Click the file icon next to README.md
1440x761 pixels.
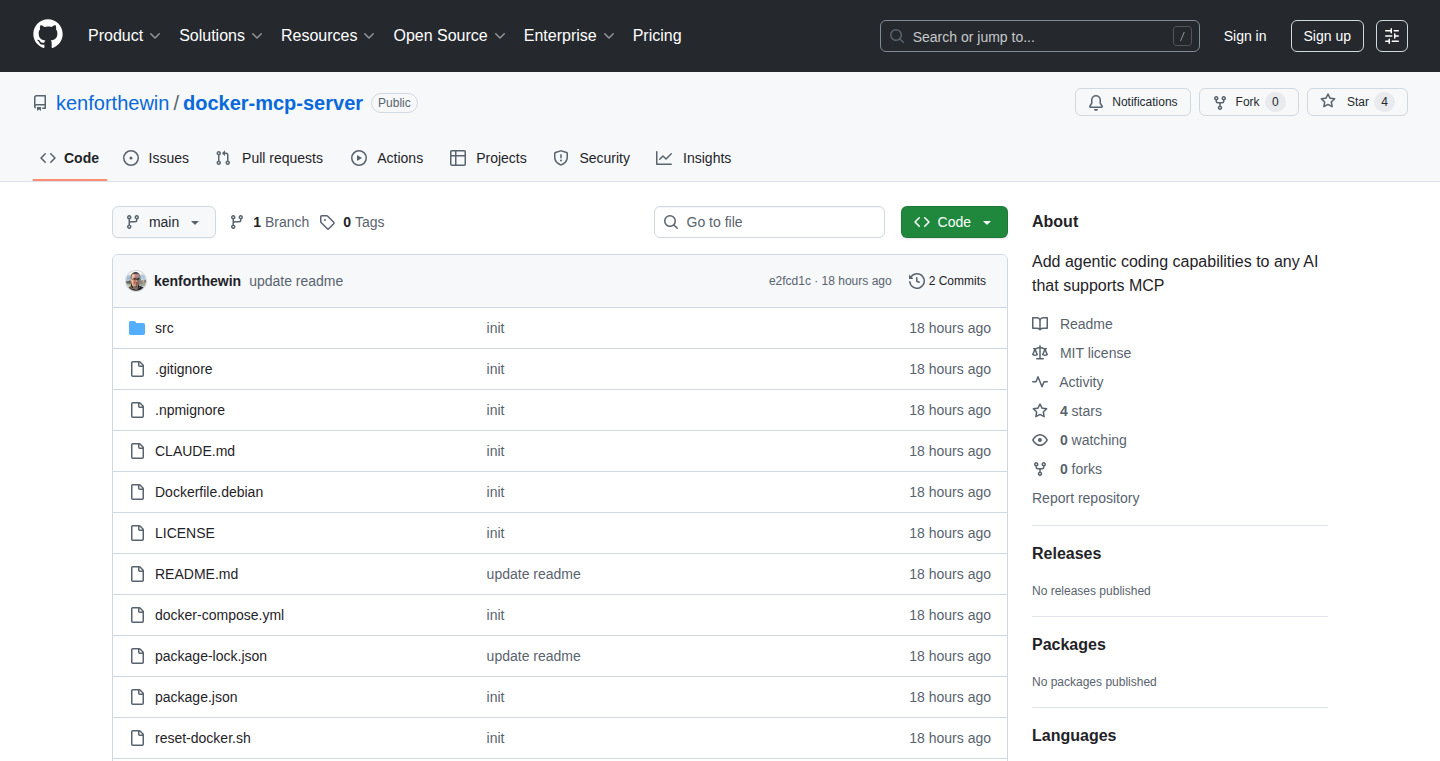pos(137,574)
